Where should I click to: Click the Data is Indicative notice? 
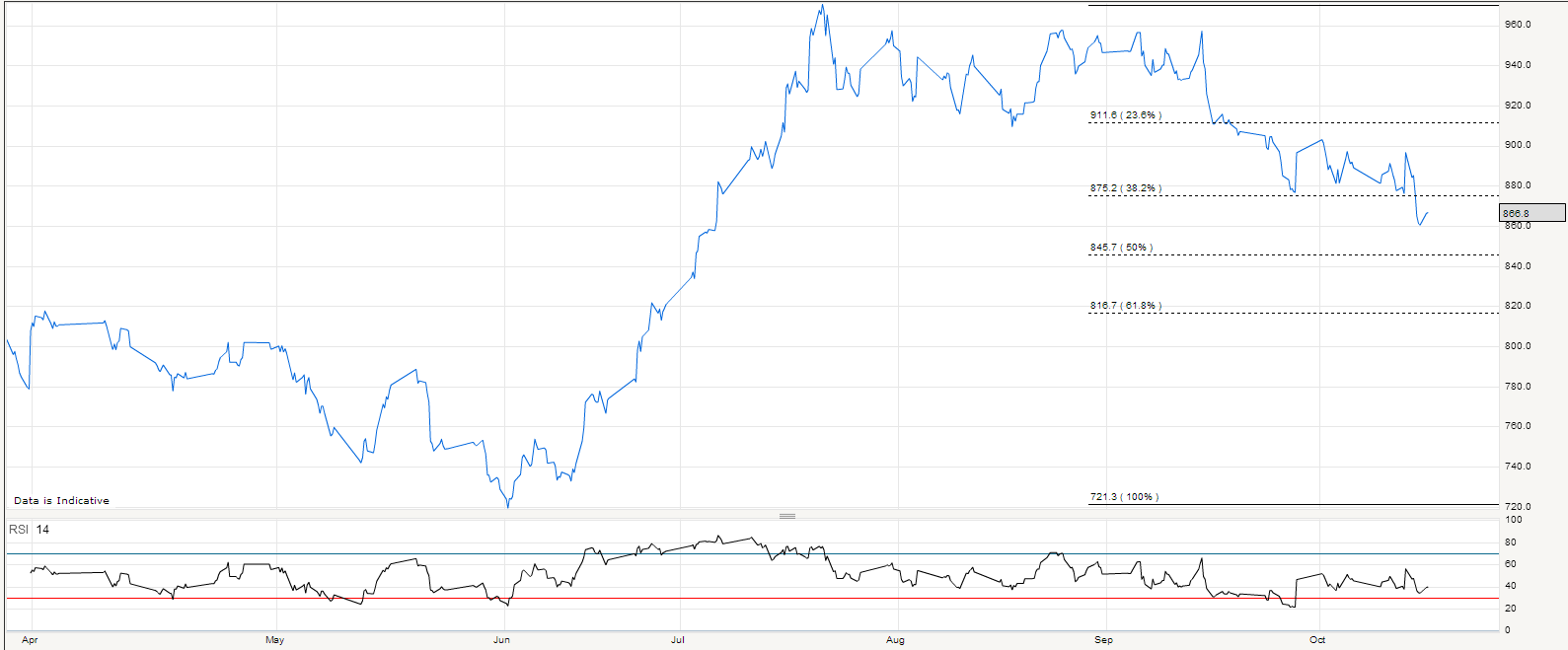[x=61, y=501]
